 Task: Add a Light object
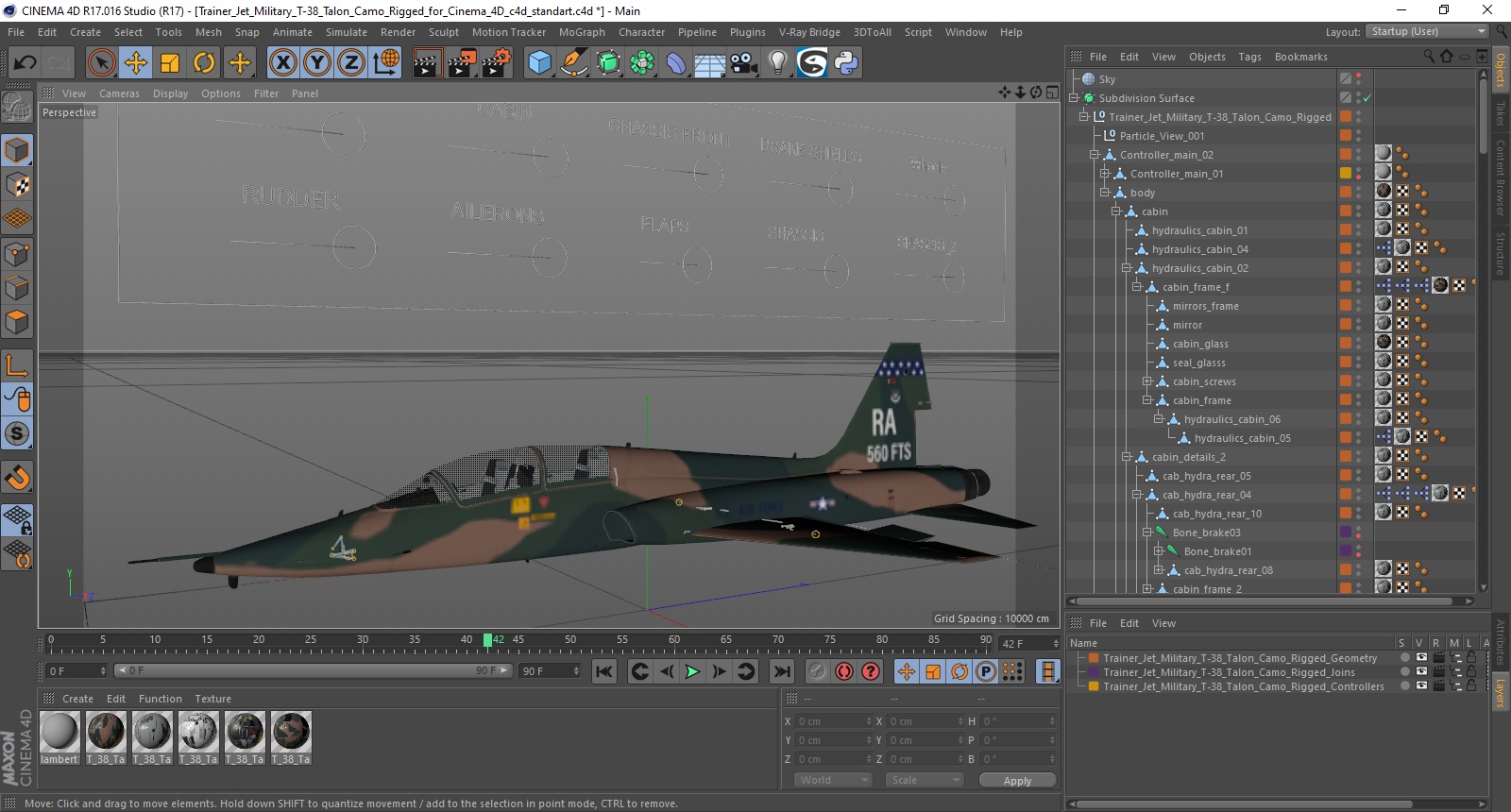coord(778,63)
